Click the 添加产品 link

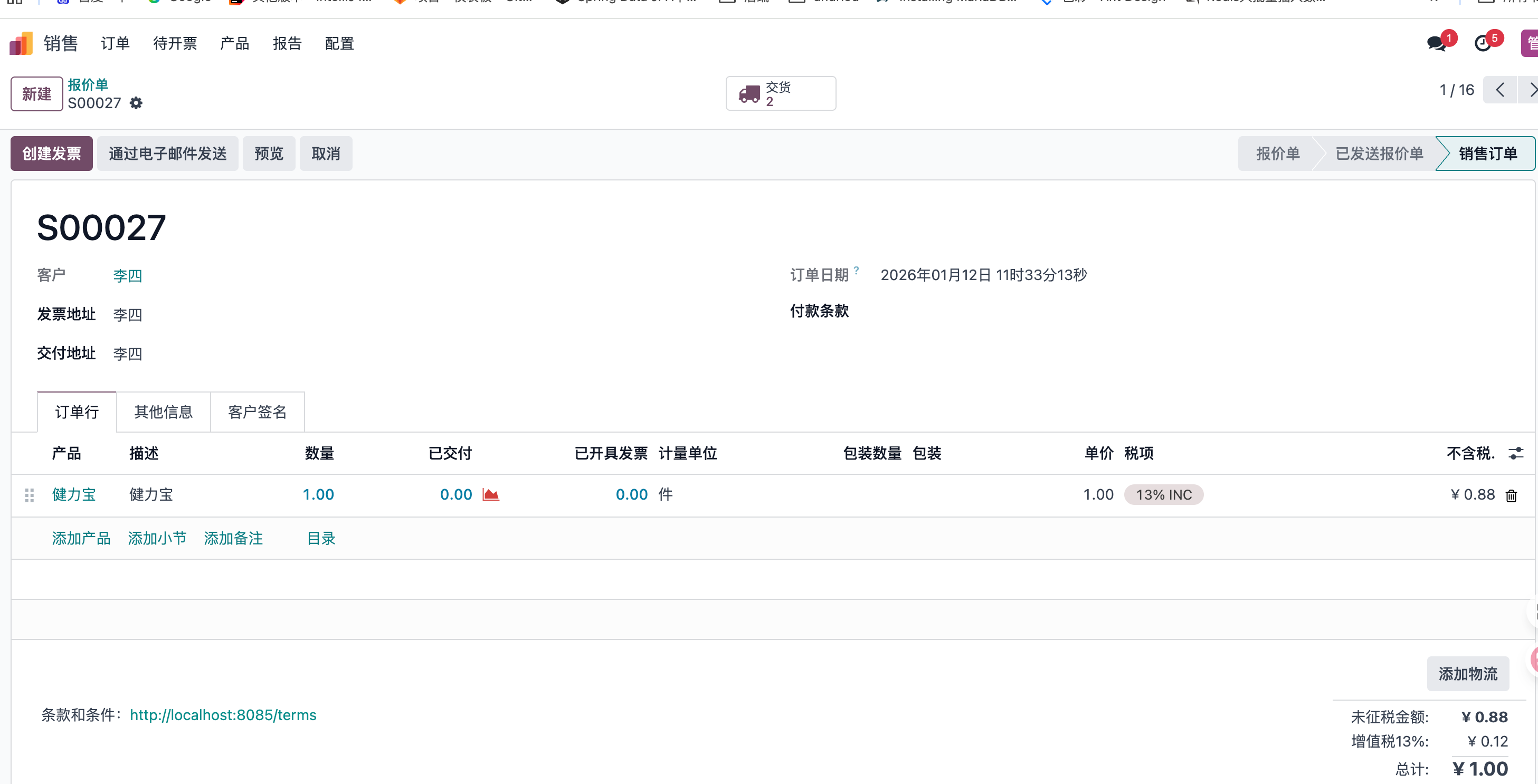pyautogui.click(x=81, y=539)
